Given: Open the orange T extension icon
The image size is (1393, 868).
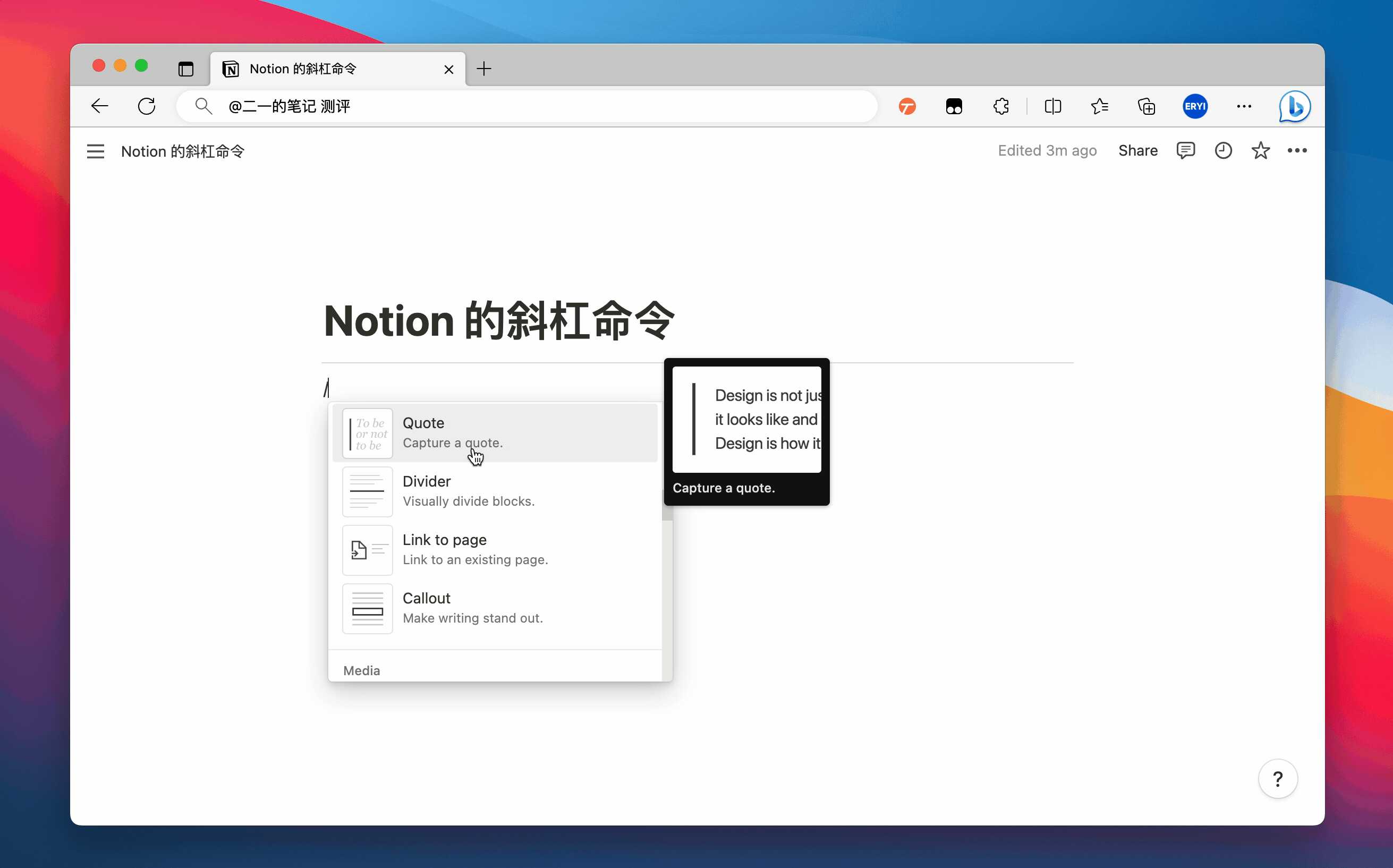Looking at the screenshot, I should click(907, 106).
